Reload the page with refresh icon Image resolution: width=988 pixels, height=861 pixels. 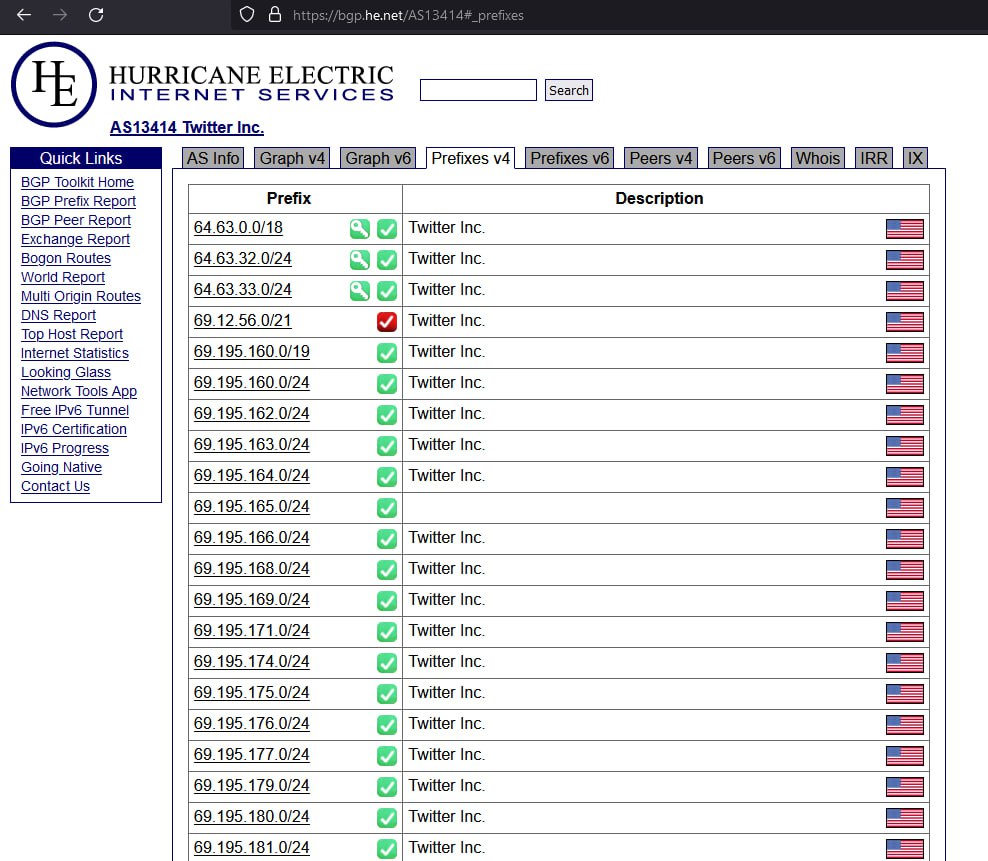(x=96, y=14)
